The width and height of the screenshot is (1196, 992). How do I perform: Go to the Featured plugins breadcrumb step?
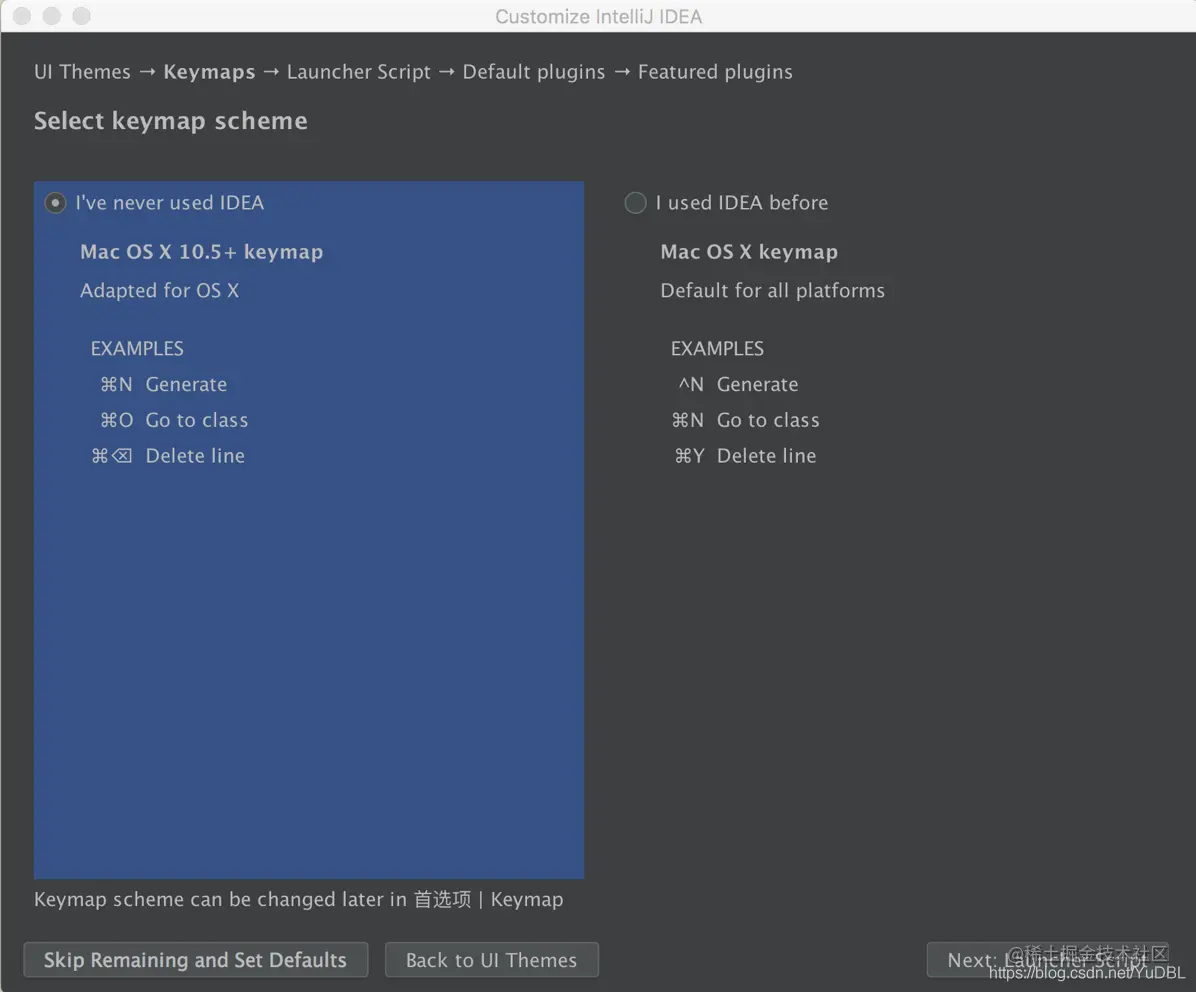[715, 72]
